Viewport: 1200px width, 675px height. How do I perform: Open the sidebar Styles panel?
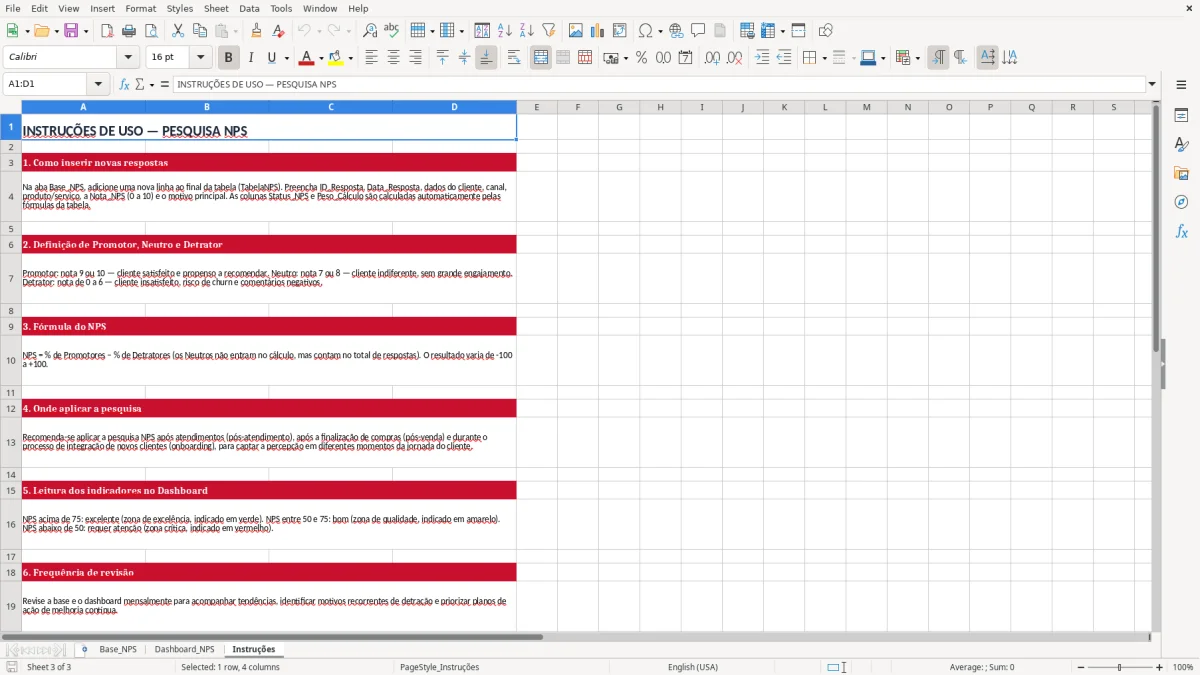coord(1181,145)
